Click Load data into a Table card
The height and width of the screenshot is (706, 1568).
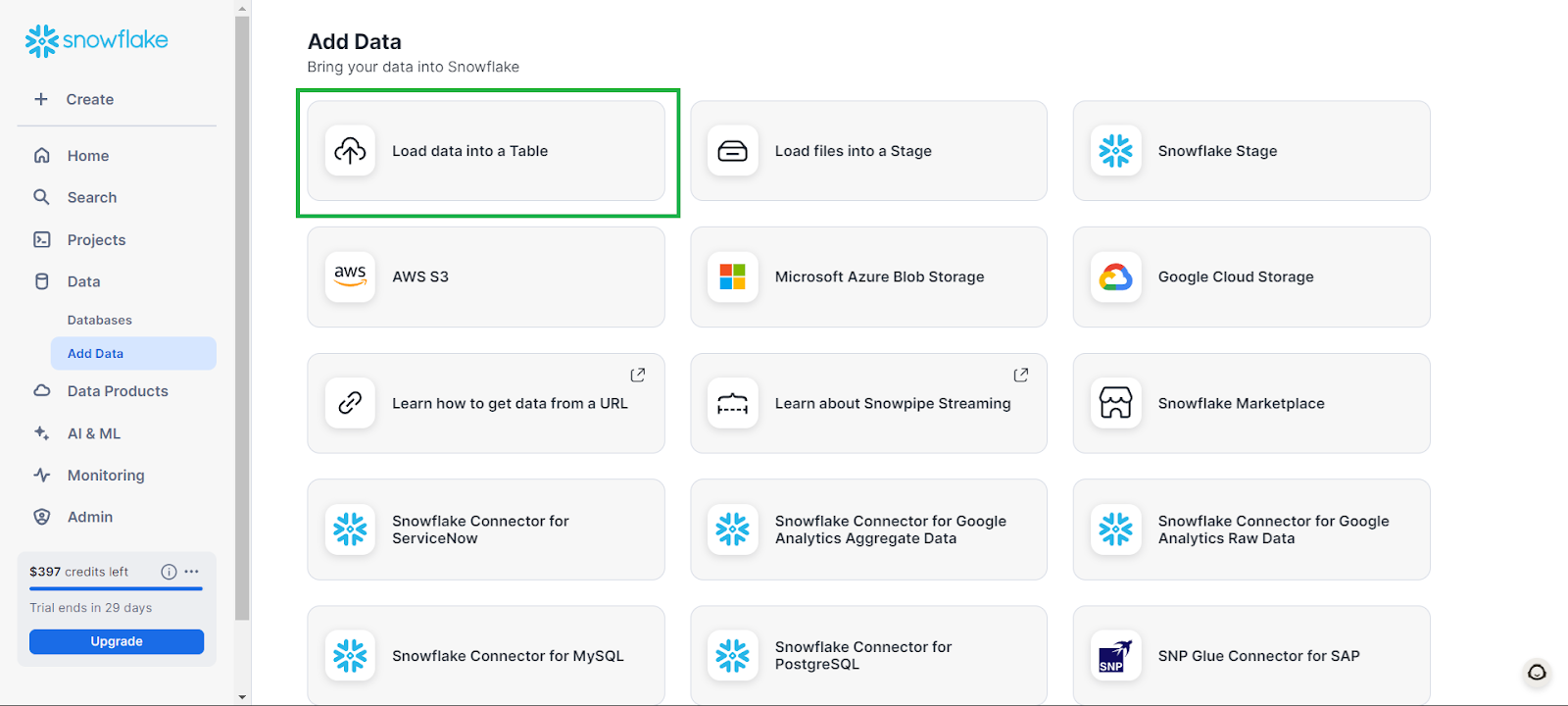pos(486,151)
